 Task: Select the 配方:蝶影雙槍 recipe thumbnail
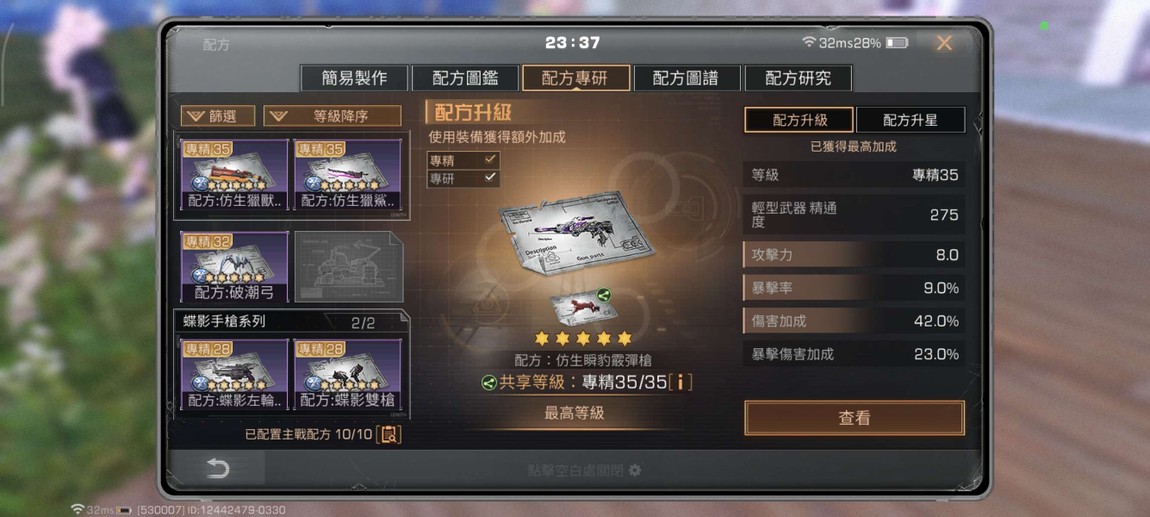point(348,374)
